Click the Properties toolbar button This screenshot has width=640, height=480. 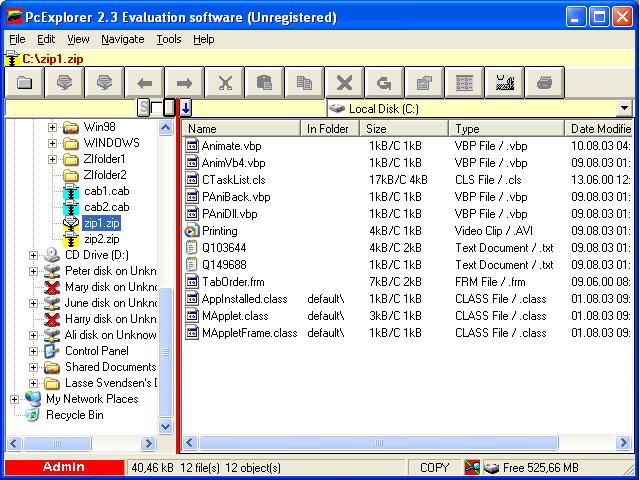pos(424,83)
